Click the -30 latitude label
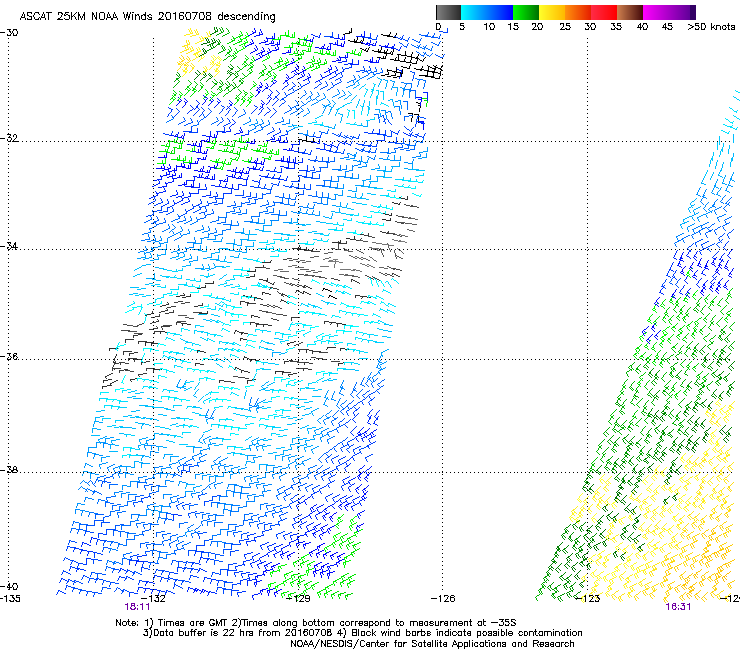Image resolution: width=740 pixels, height=650 pixels. click(x=9, y=33)
